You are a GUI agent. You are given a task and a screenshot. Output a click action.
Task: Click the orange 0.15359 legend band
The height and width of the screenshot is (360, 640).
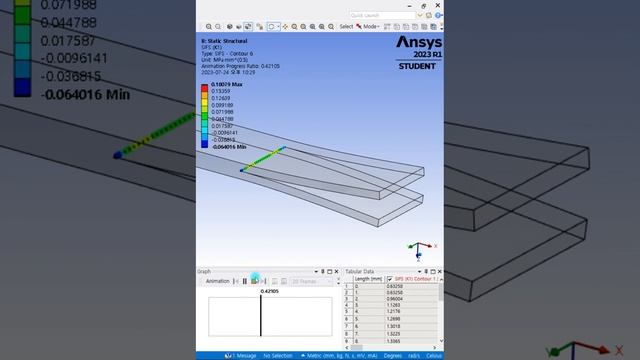(204, 94)
